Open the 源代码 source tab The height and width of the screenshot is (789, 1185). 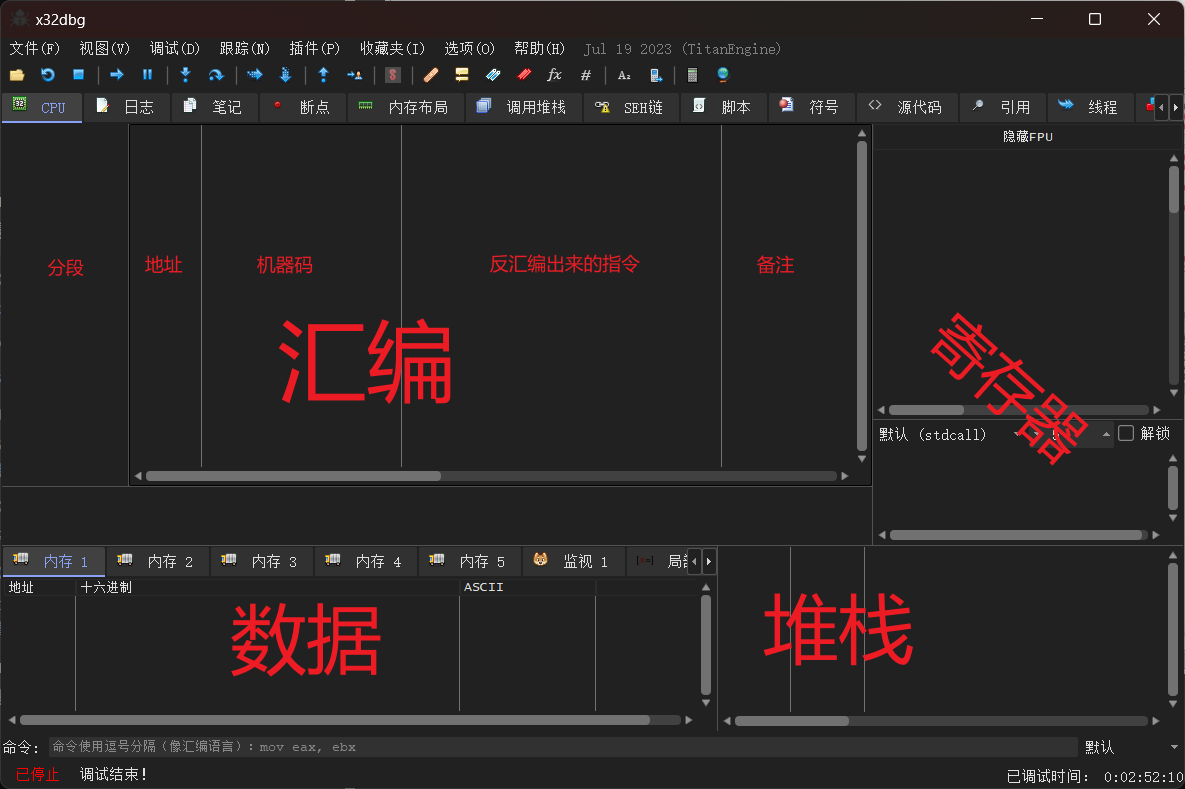(908, 107)
